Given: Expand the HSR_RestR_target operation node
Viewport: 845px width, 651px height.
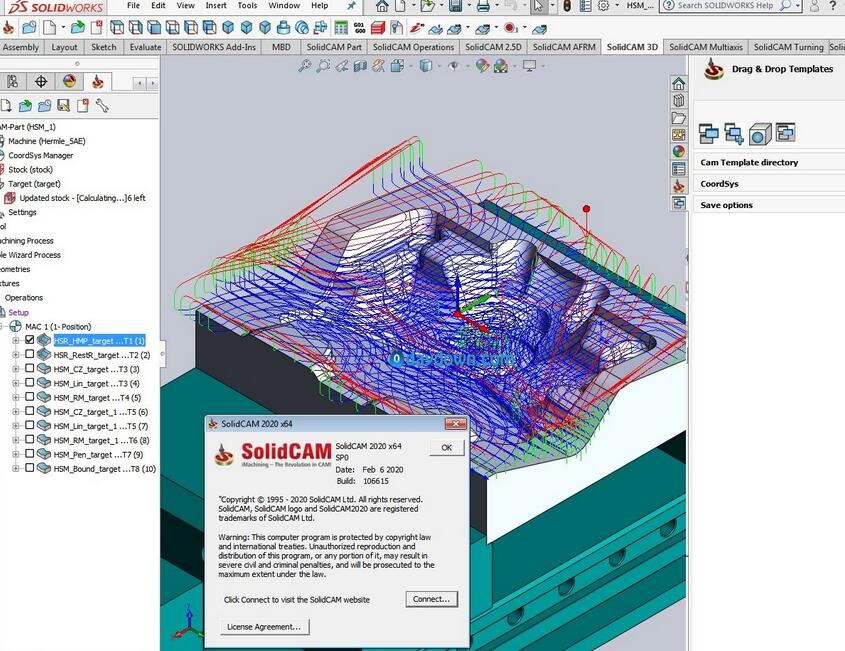Looking at the screenshot, I should coord(16,355).
